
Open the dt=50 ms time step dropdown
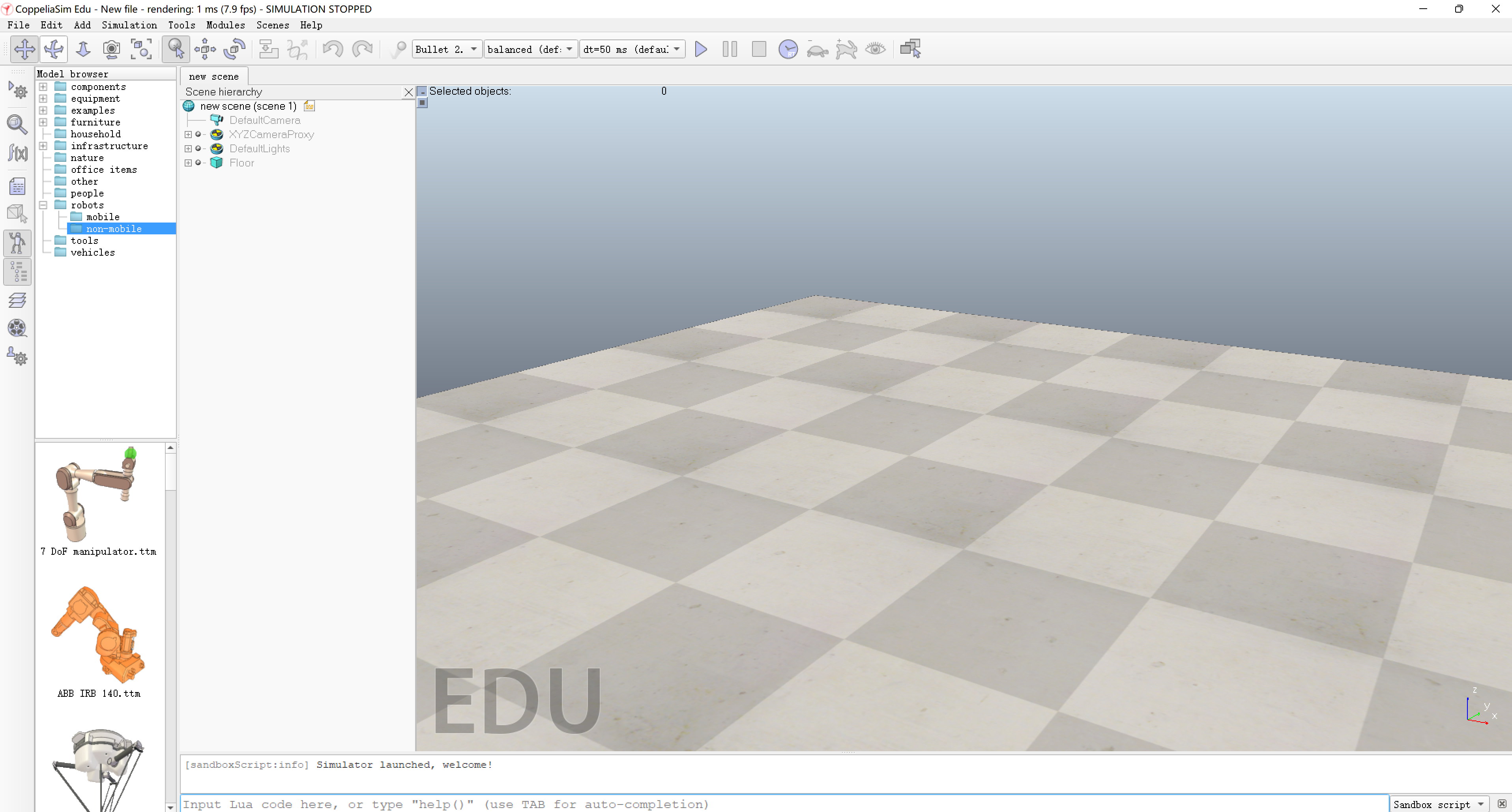pyautogui.click(x=632, y=49)
